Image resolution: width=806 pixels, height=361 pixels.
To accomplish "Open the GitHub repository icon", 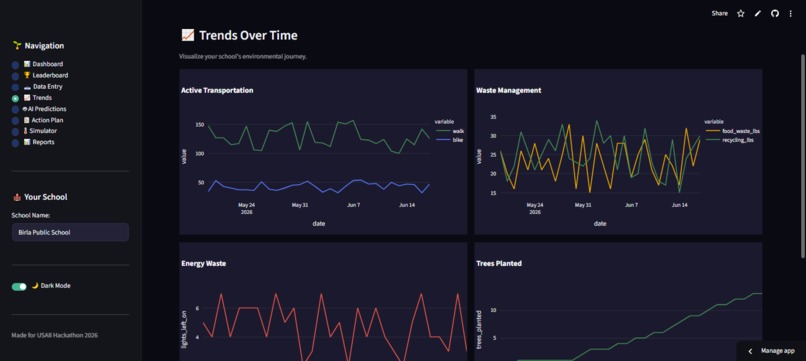I will 775,14.
